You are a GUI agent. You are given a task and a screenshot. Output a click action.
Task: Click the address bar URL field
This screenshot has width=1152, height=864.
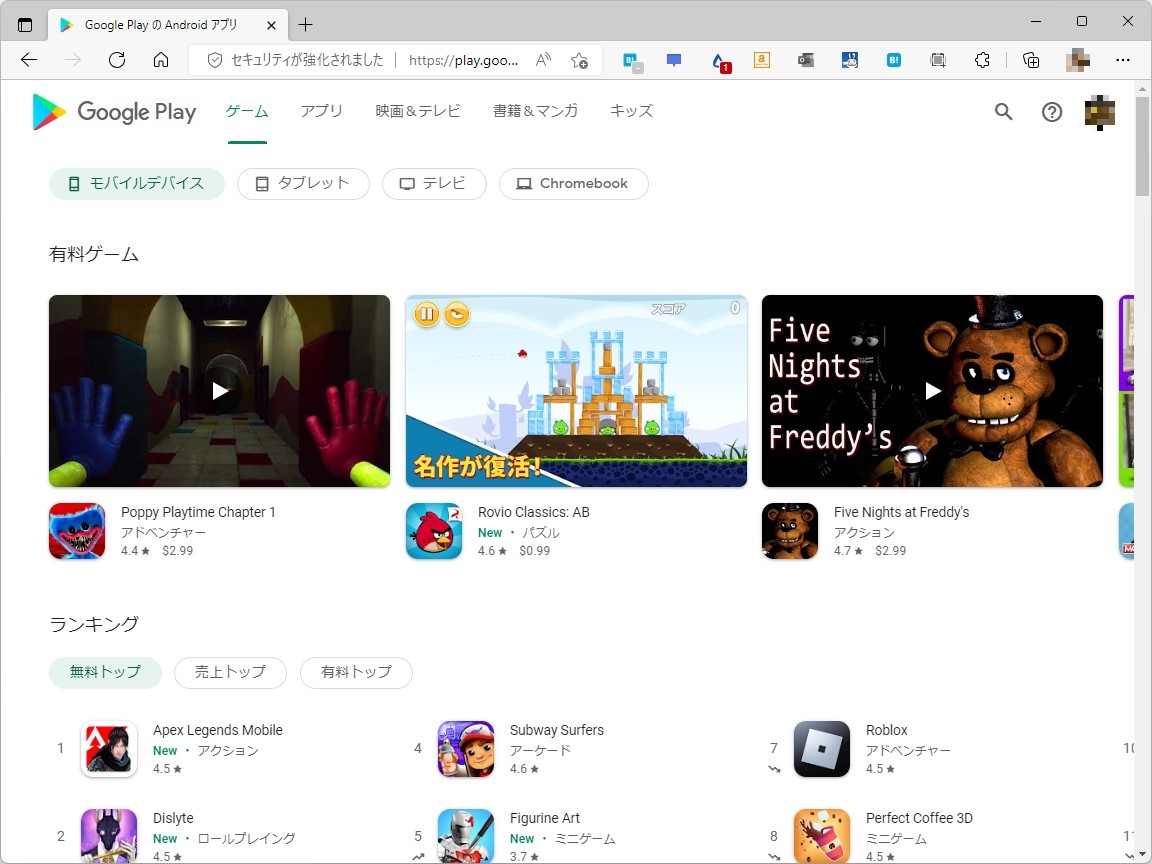click(x=463, y=60)
